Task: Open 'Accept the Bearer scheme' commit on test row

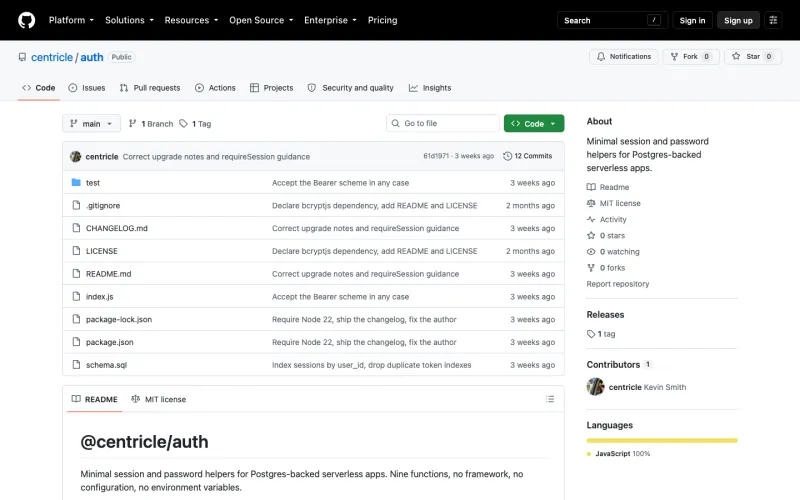Action: point(340,183)
